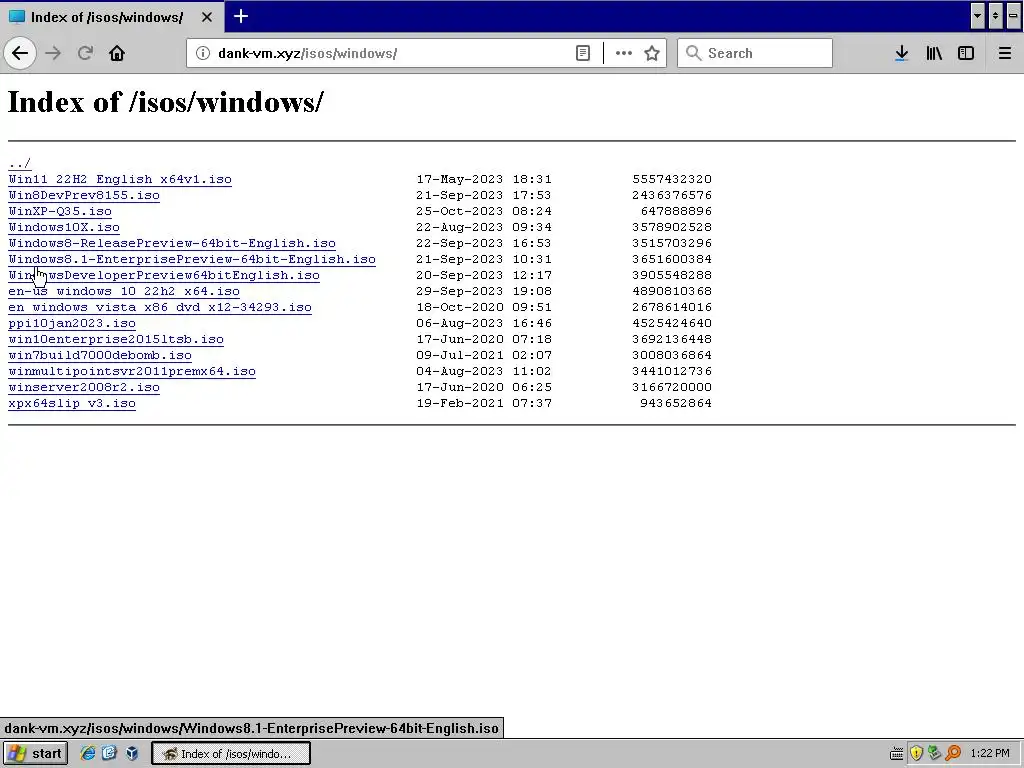Screen dimensions: 1024x768
Task: Open the Library bookshelf icon
Action: click(x=934, y=53)
